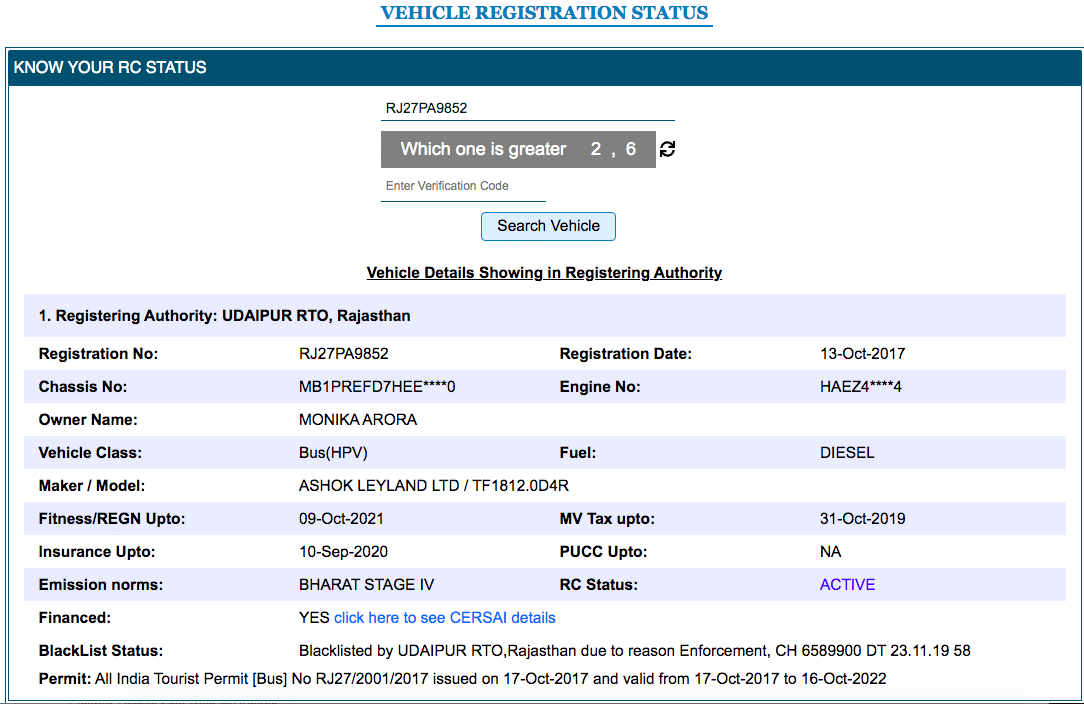Click the masked chassis number value
This screenshot has height=704, width=1084.
point(377,387)
